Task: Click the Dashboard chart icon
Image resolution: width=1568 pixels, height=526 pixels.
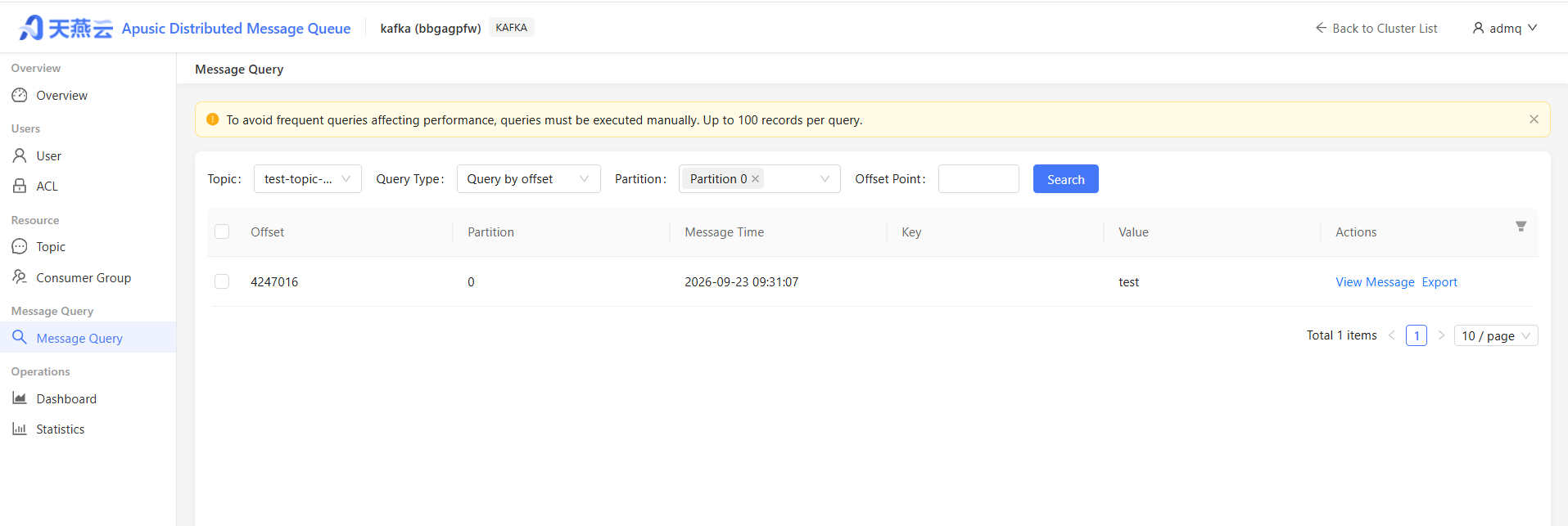Action: point(20,398)
